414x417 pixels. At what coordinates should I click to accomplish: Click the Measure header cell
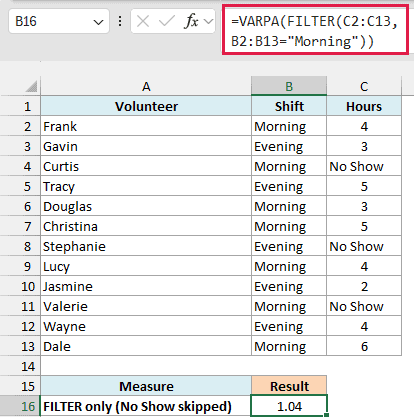click(x=146, y=386)
